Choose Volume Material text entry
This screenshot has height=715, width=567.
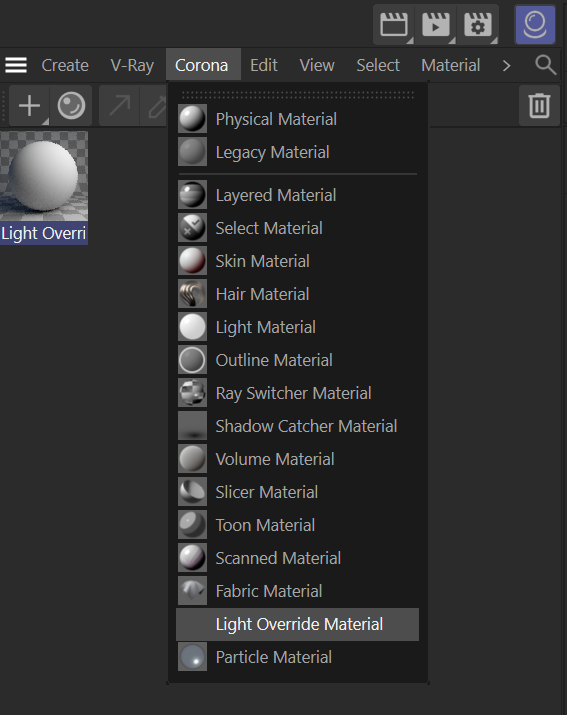[x=275, y=459]
